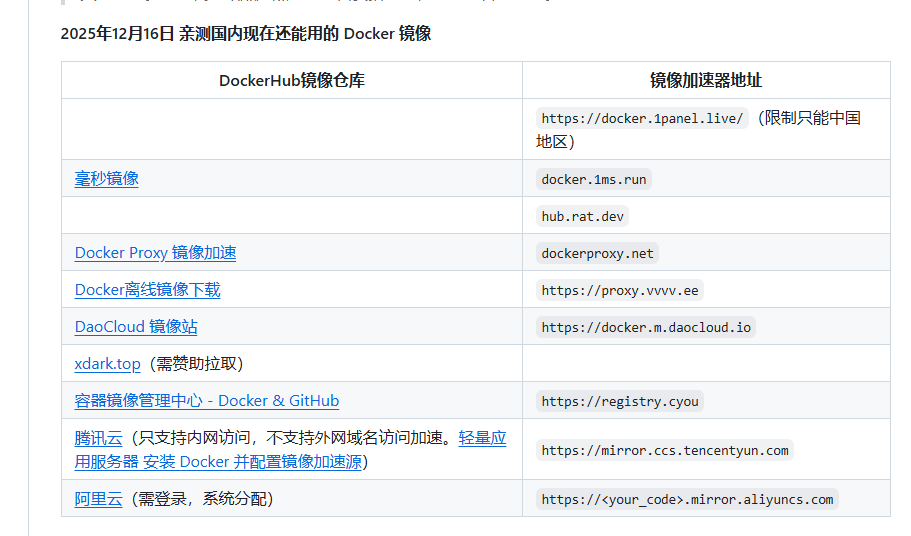This screenshot has width=911, height=536.
Task: Open 容器镜像管理中心 - Docker & GitHub link
Action: (x=206, y=401)
